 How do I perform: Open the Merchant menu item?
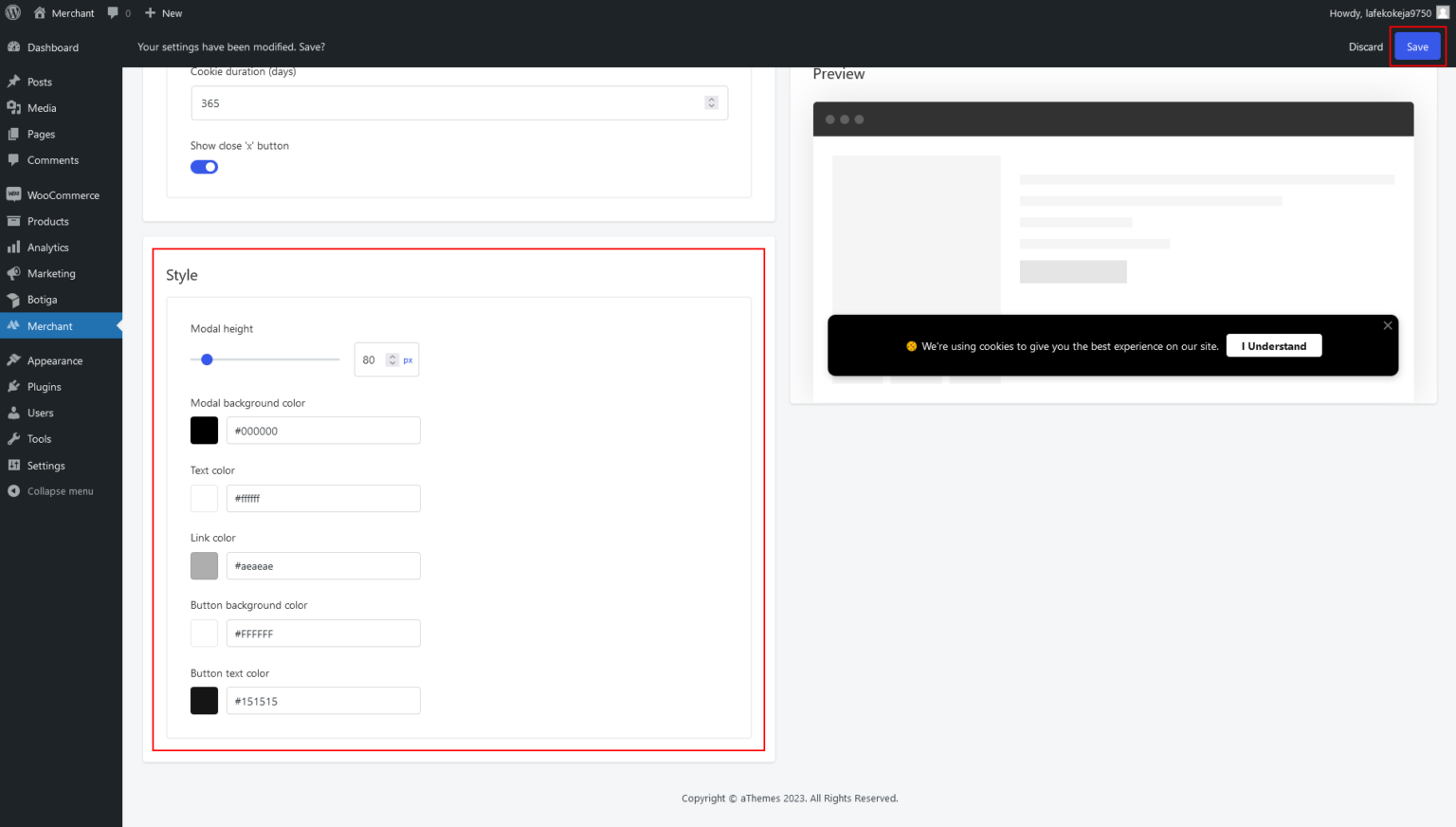61,326
